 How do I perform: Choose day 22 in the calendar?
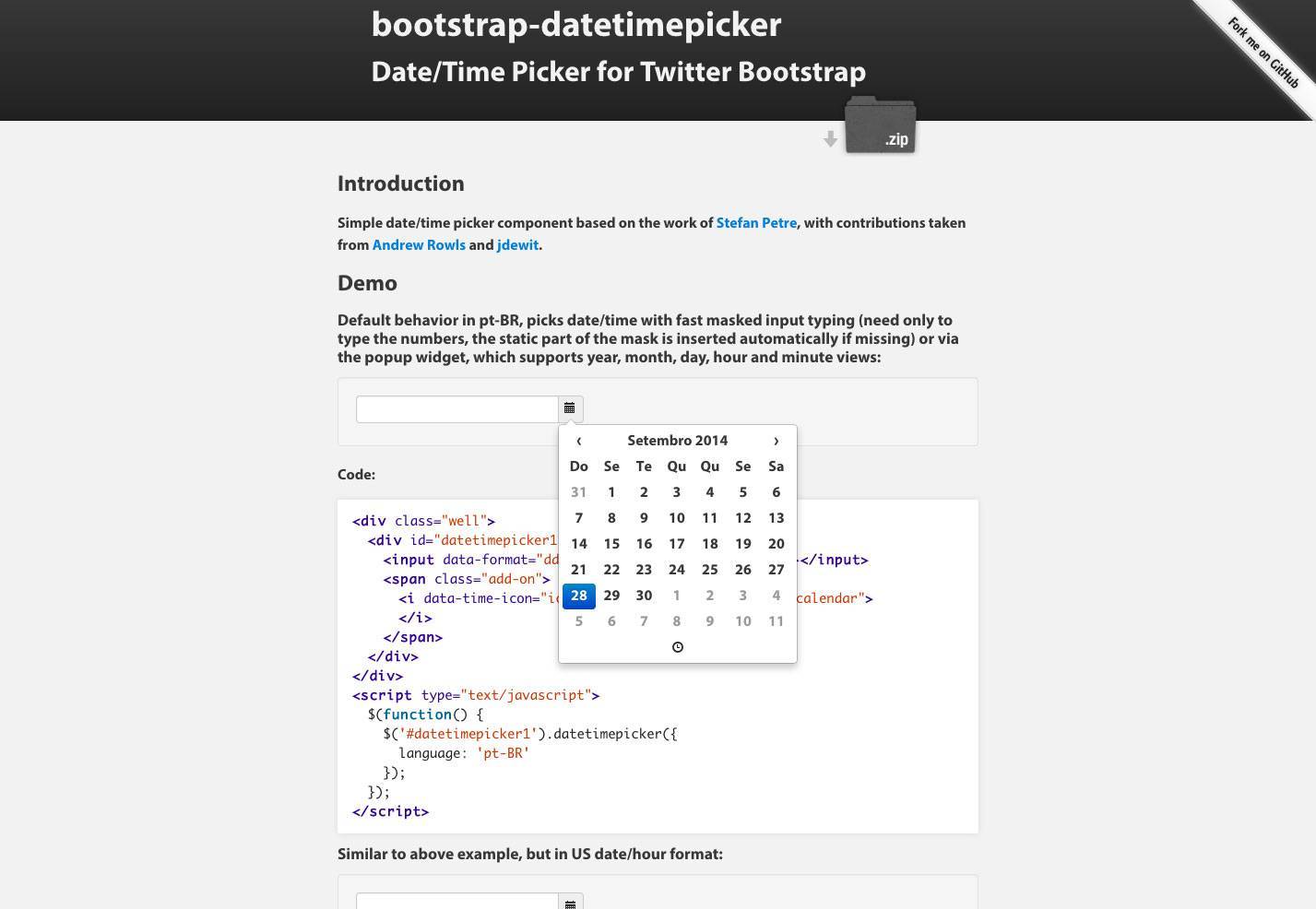611,570
